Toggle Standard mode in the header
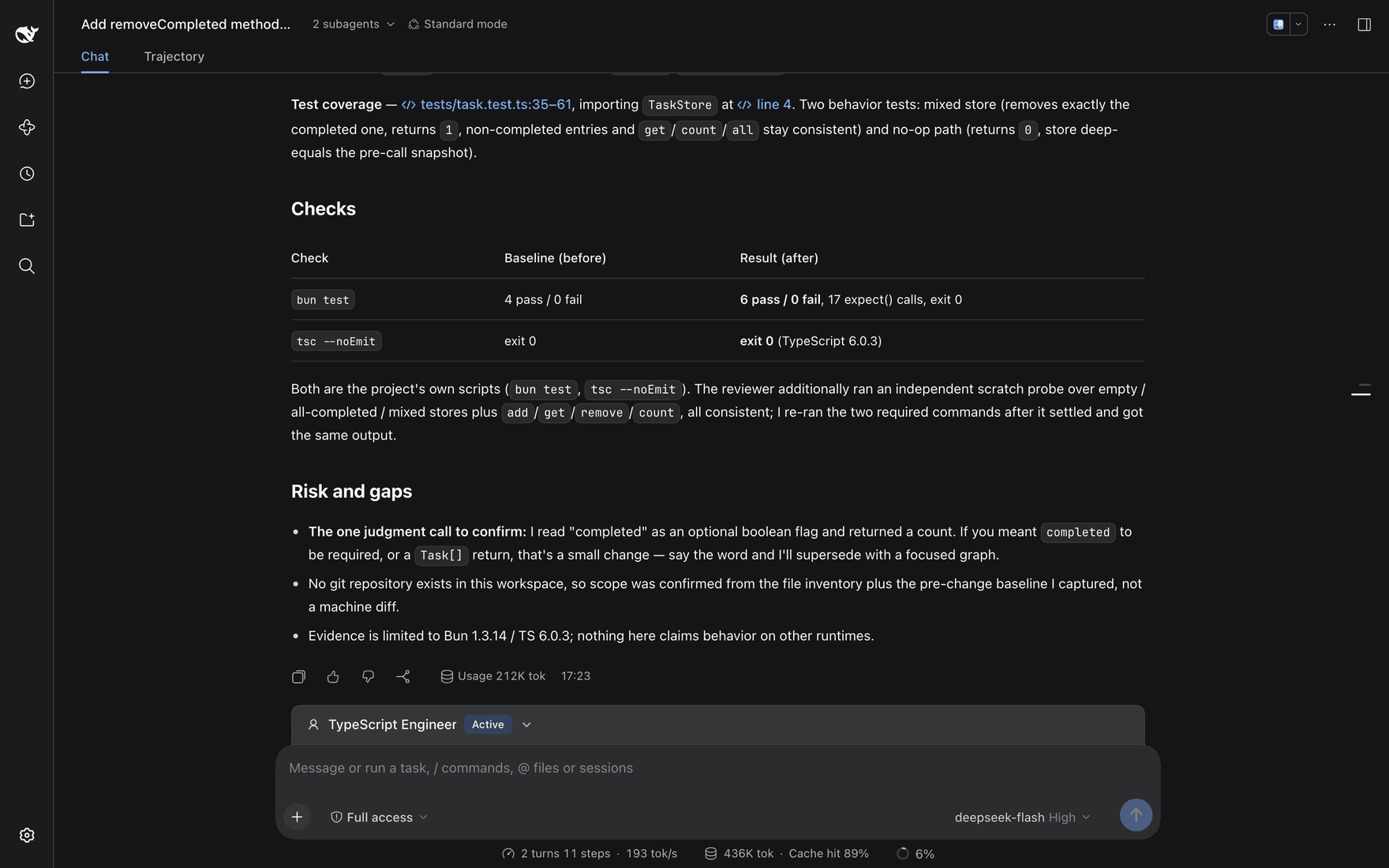Viewport: 1389px width, 868px height. tap(458, 24)
